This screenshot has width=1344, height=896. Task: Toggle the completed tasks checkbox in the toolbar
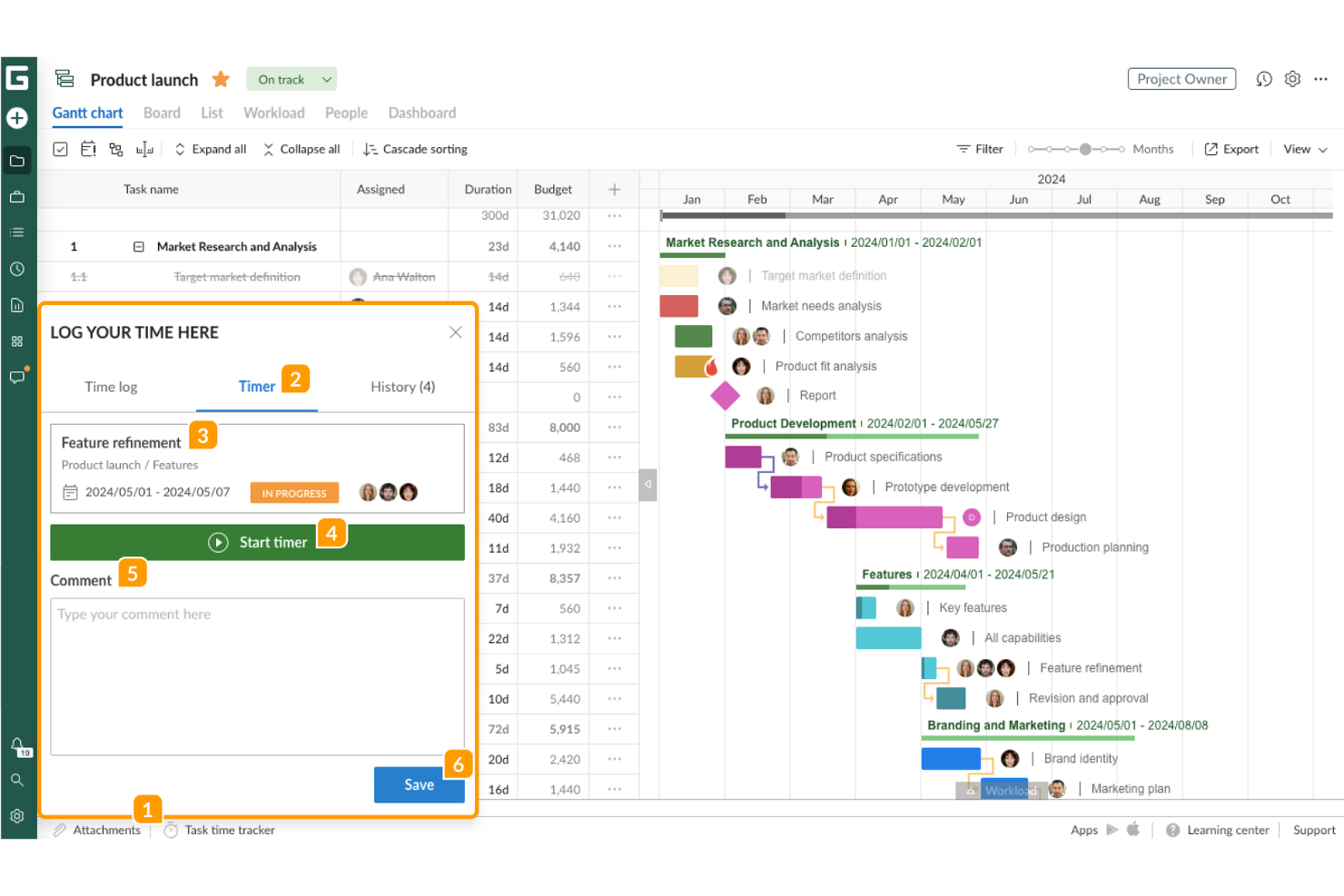click(60, 149)
